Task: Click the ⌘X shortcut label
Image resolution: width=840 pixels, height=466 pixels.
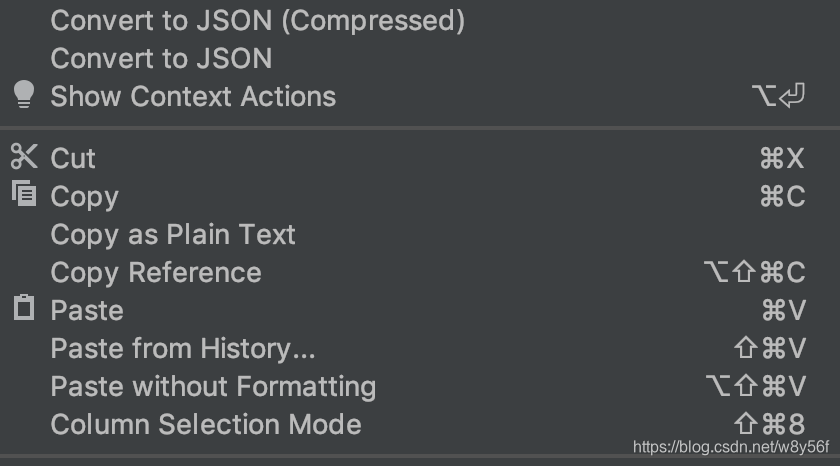Action: (x=781, y=158)
